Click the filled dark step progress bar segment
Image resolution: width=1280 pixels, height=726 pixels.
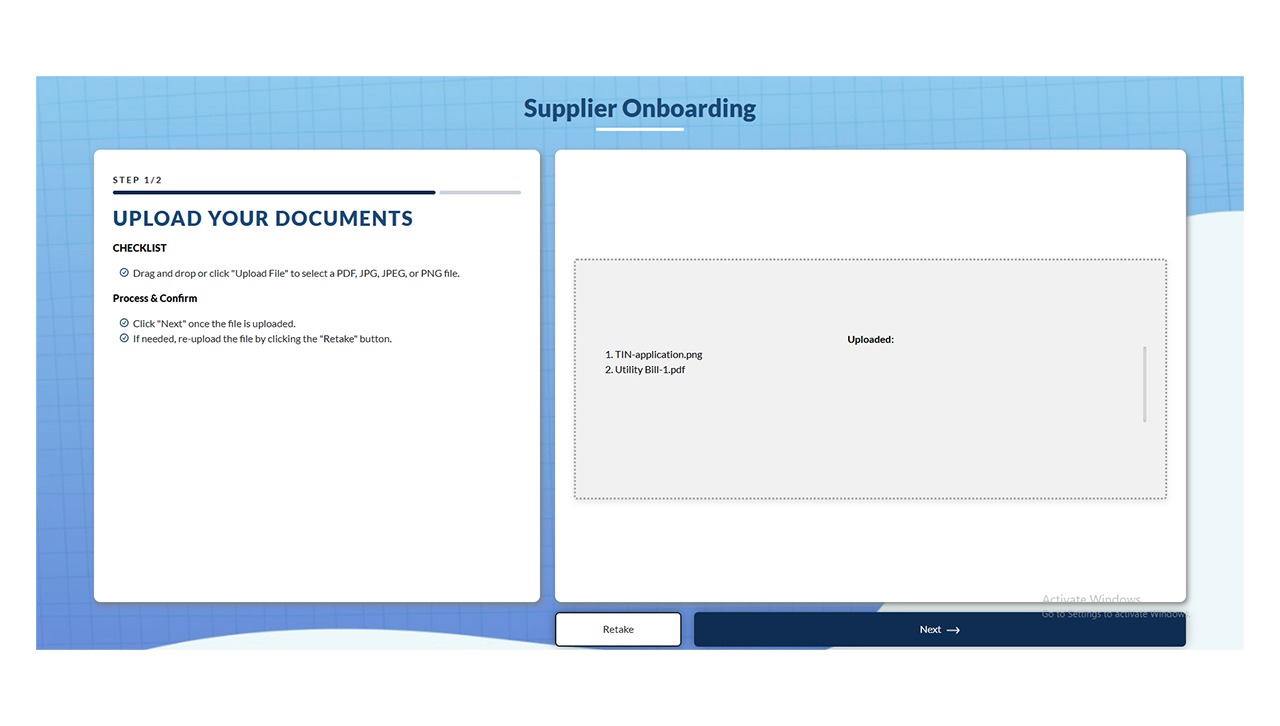point(274,192)
